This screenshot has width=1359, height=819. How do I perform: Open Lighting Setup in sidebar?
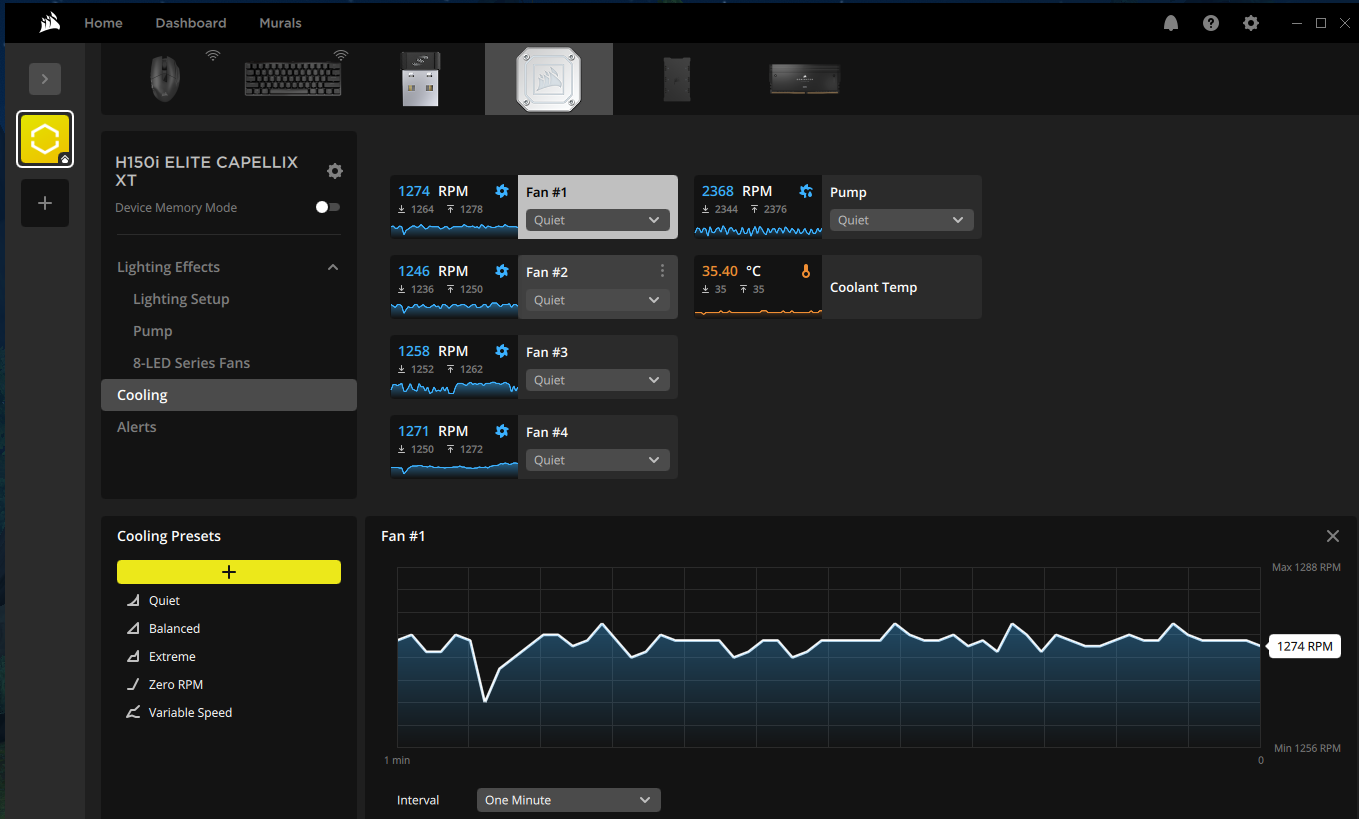[x=181, y=299]
